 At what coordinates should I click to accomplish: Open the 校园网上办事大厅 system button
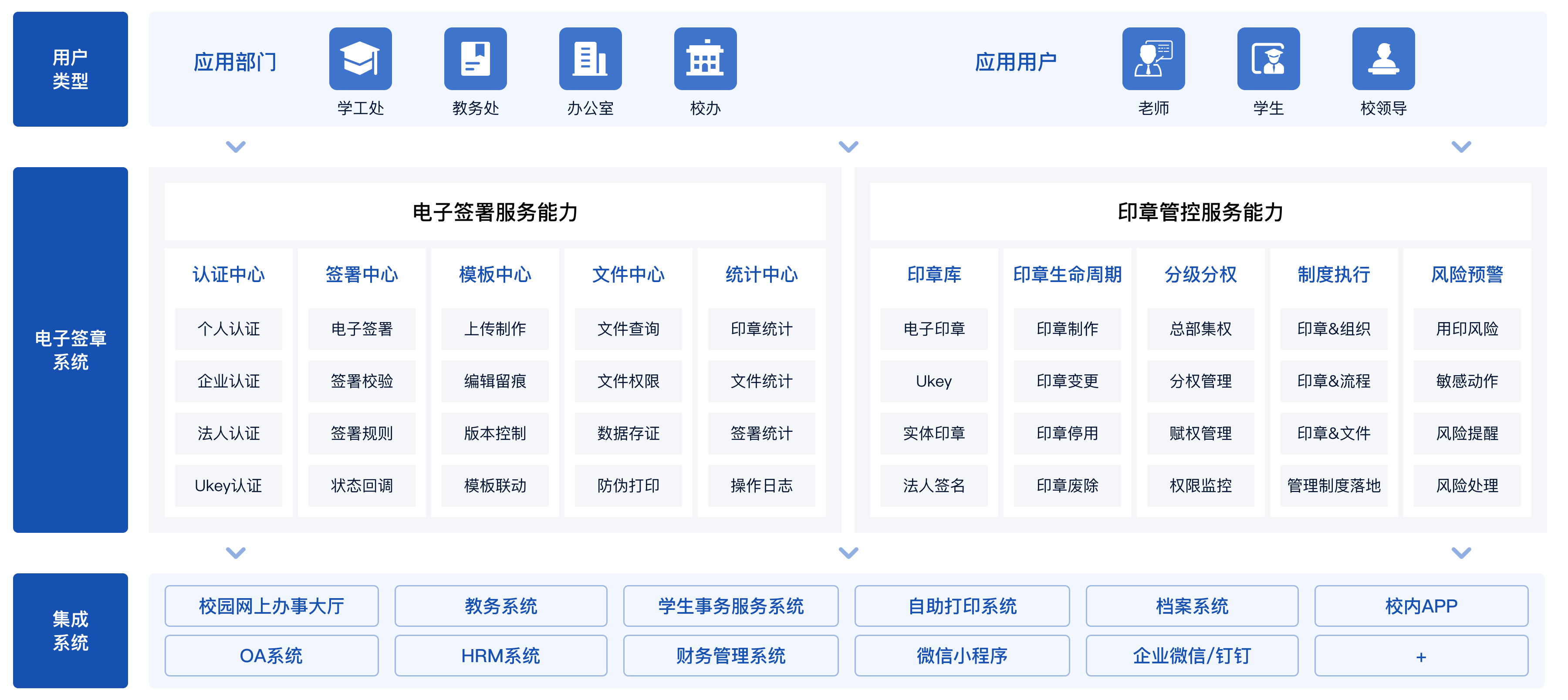271,606
